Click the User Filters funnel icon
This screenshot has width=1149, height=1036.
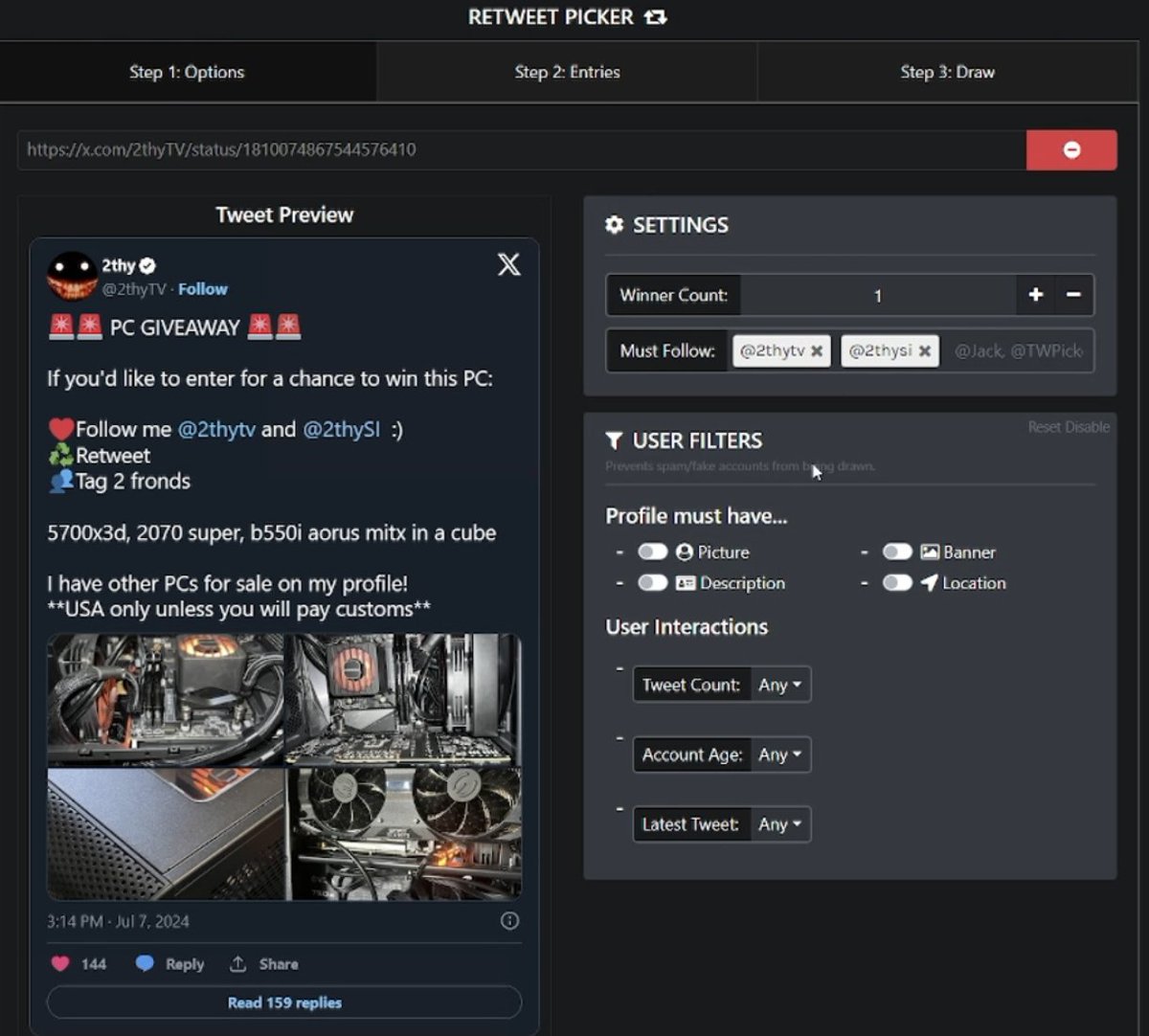click(615, 440)
